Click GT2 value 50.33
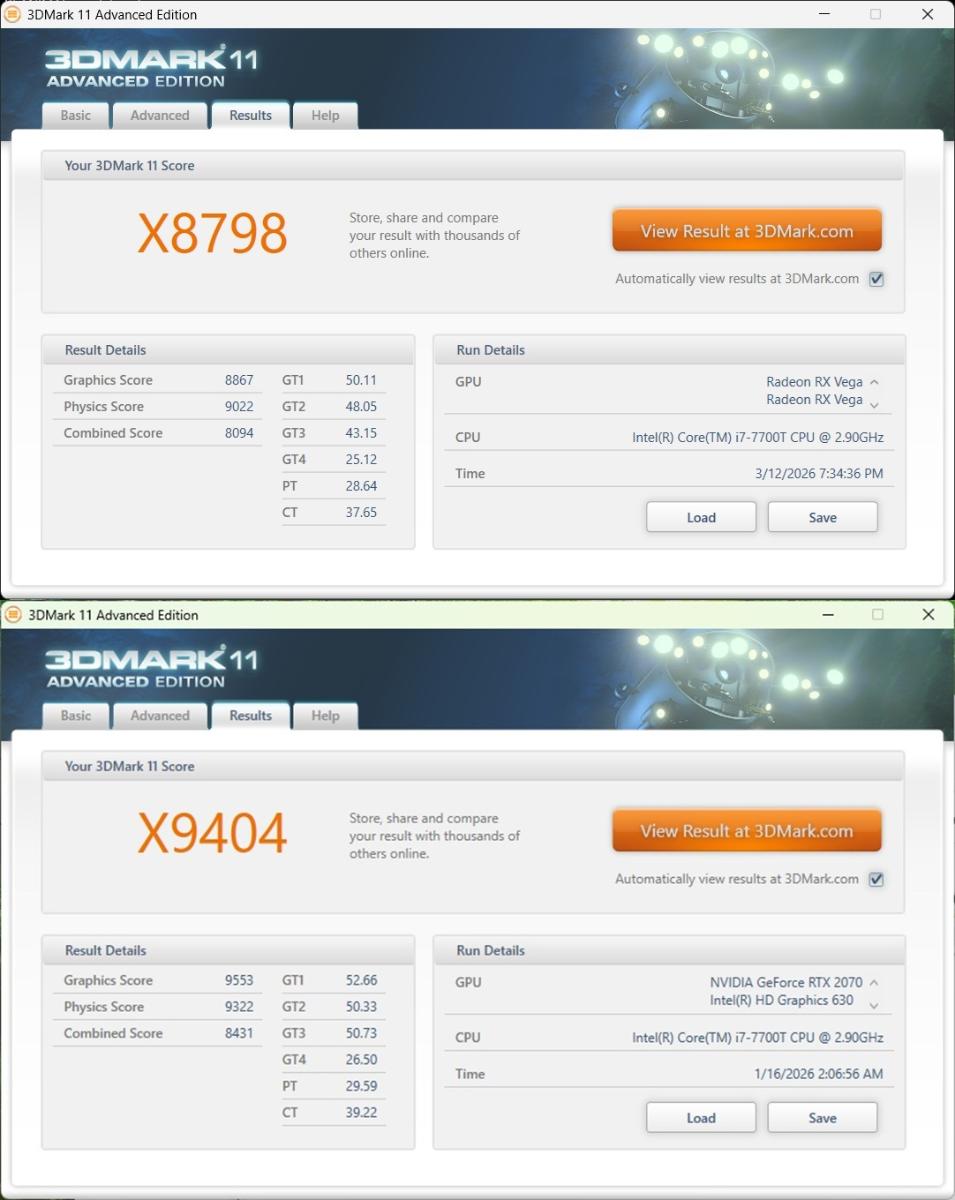This screenshot has width=955, height=1200. pyautogui.click(x=361, y=1006)
